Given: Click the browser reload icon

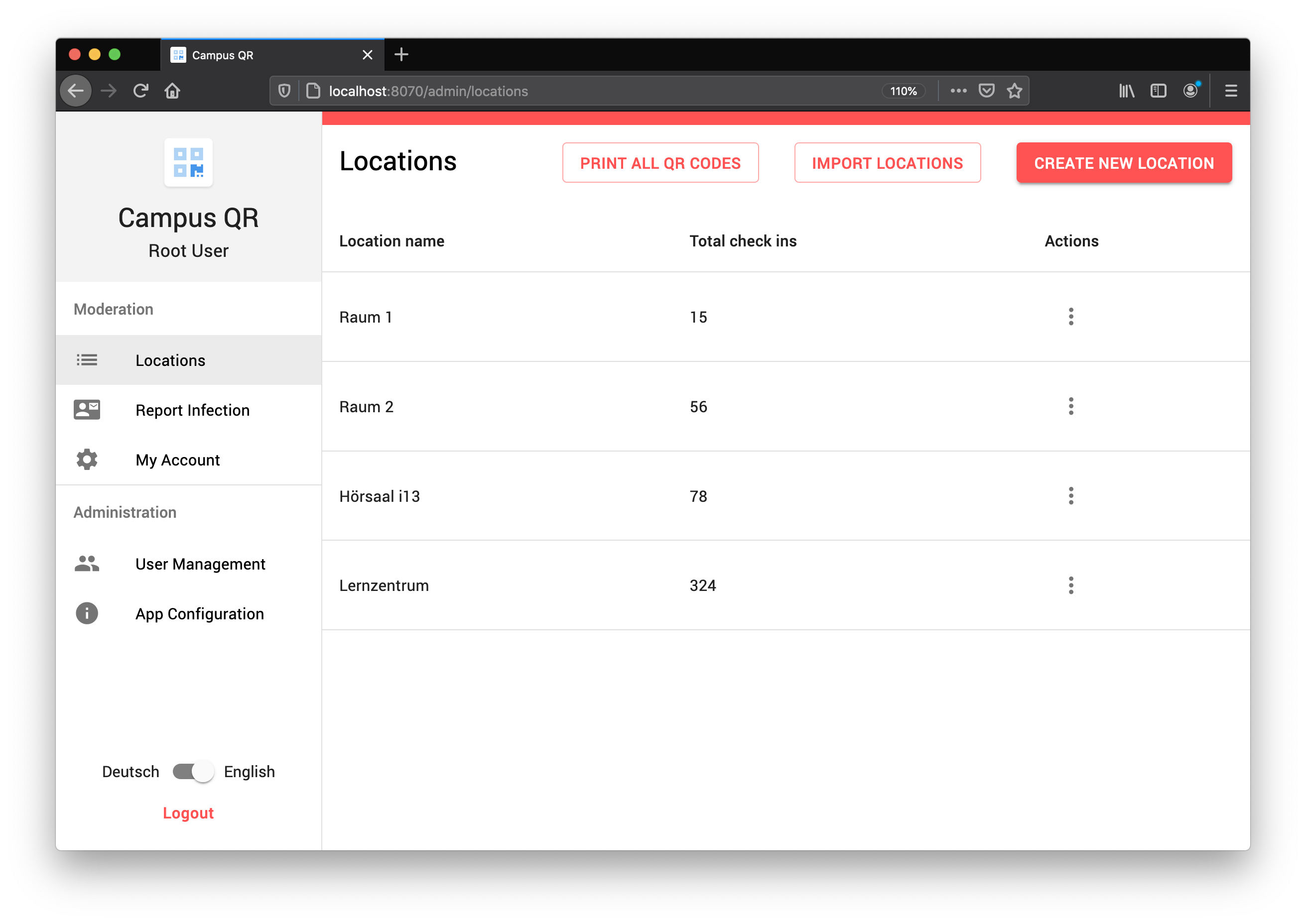Looking at the screenshot, I should click(140, 91).
